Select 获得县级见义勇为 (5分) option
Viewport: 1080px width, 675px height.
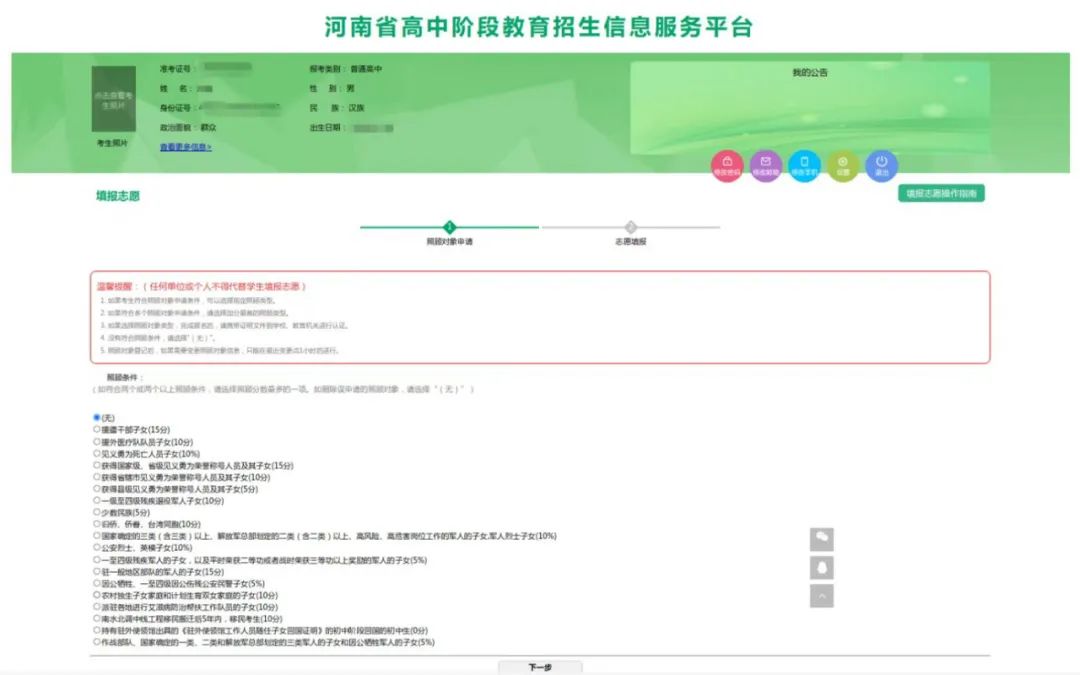coord(97,488)
